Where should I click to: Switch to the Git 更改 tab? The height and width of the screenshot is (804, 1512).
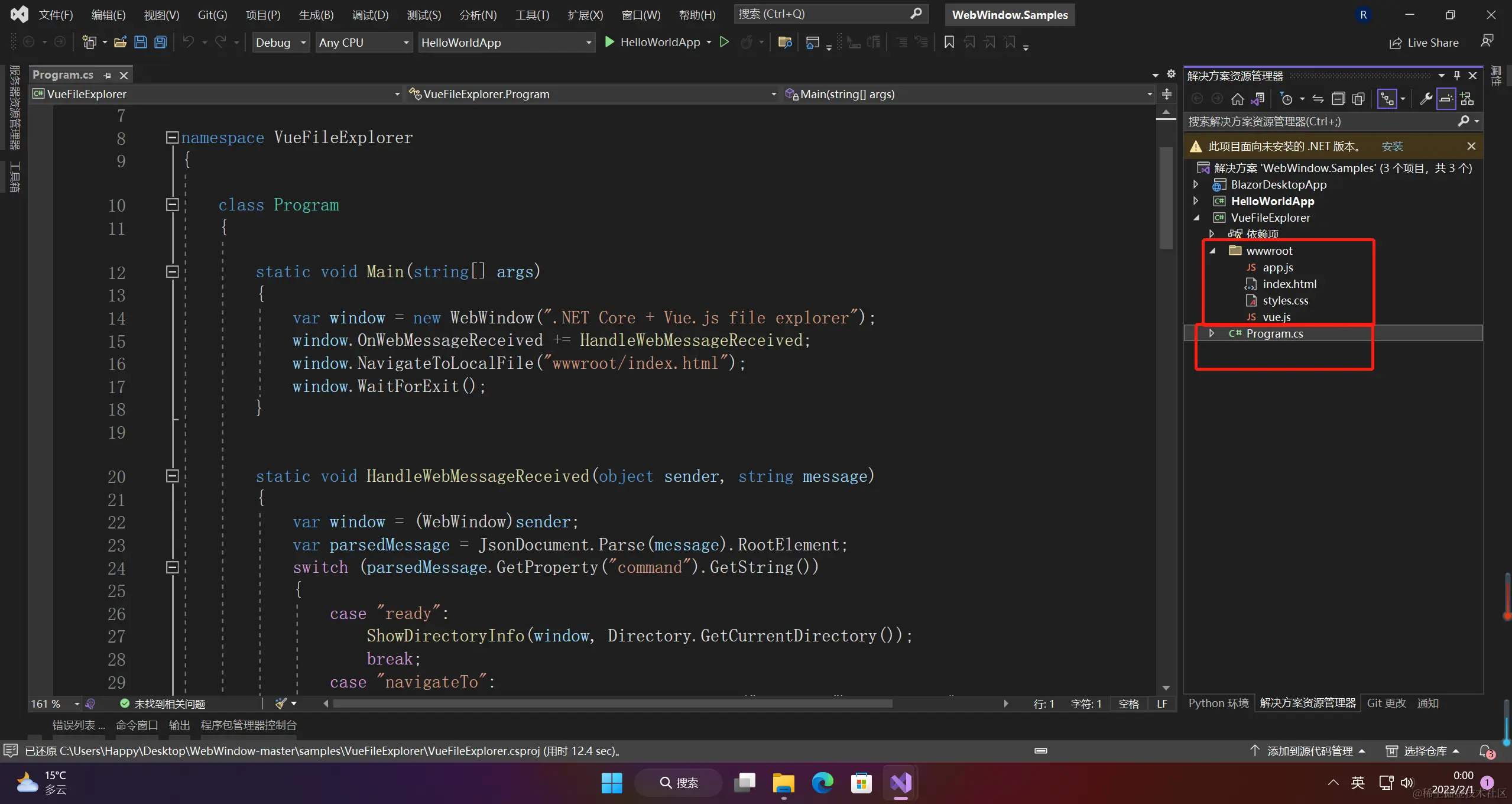[x=1386, y=703]
